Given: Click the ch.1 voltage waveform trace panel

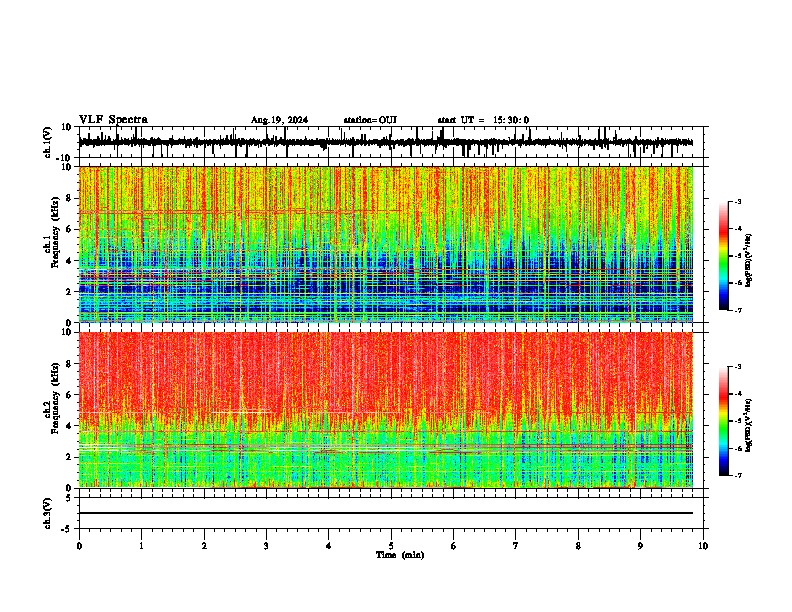Looking at the screenshot, I should [391, 142].
